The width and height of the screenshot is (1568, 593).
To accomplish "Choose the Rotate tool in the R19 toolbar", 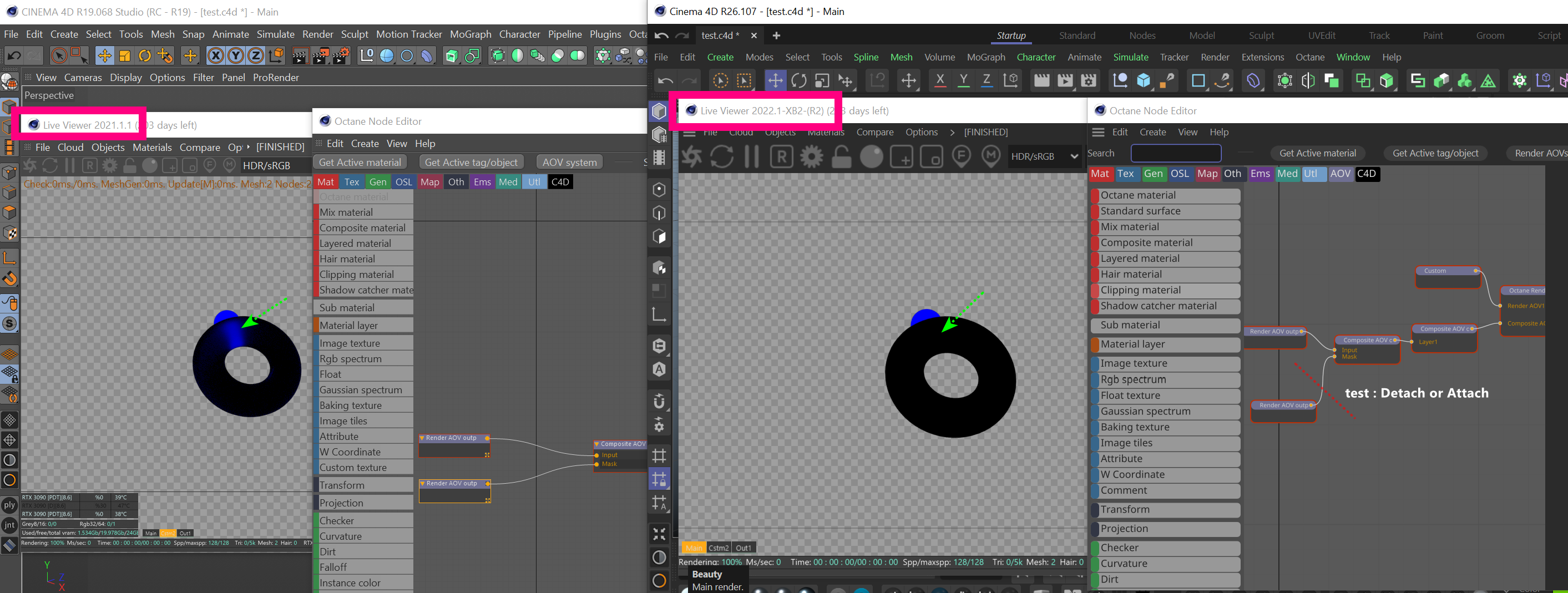I will click(145, 56).
